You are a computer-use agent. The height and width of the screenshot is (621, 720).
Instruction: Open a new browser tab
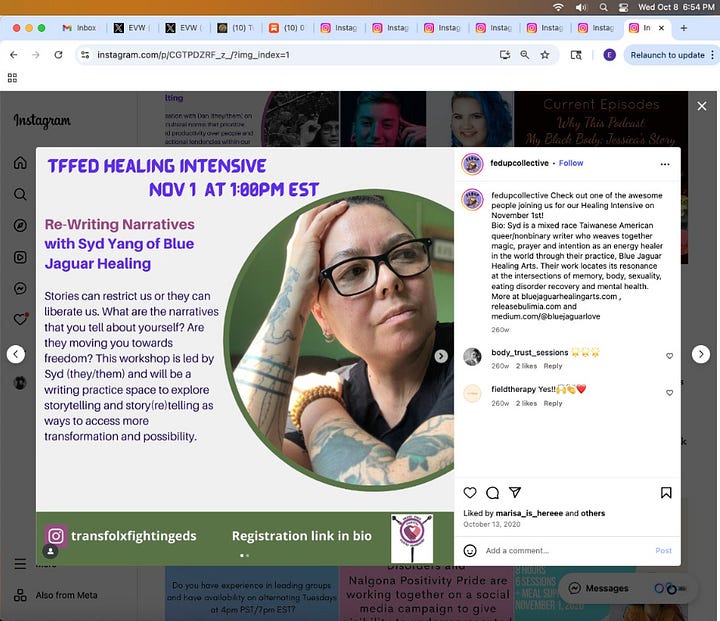(x=684, y=28)
